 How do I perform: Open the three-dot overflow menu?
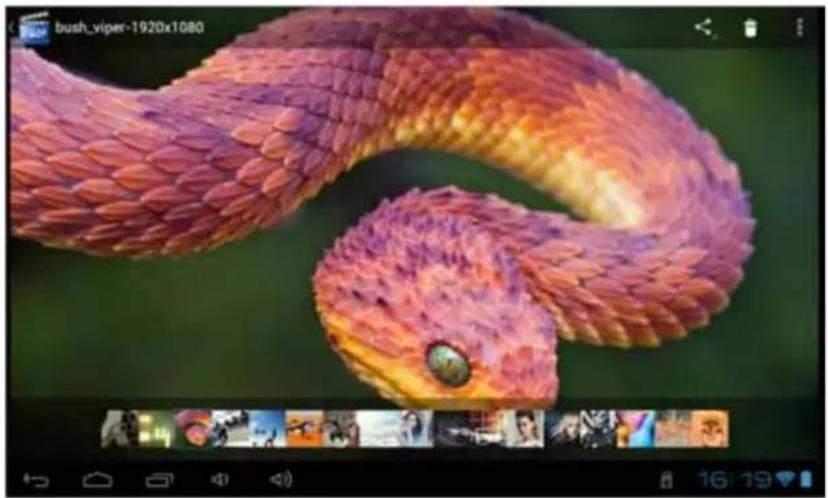(799, 27)
